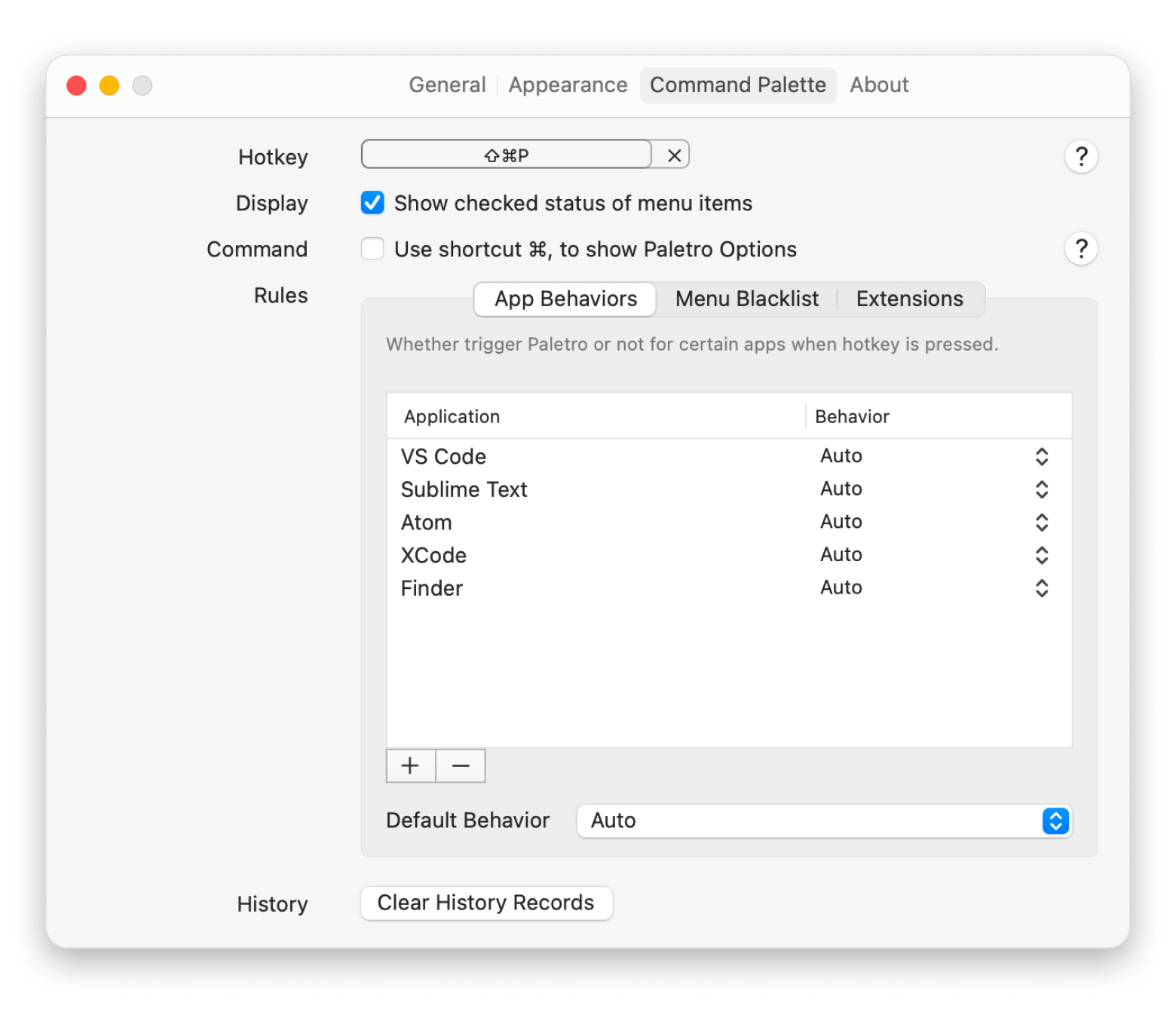The image size is (1176, 1009).
Task: Switch to the Menu Blacklist rules tab
Action: [x=746, y=299]
